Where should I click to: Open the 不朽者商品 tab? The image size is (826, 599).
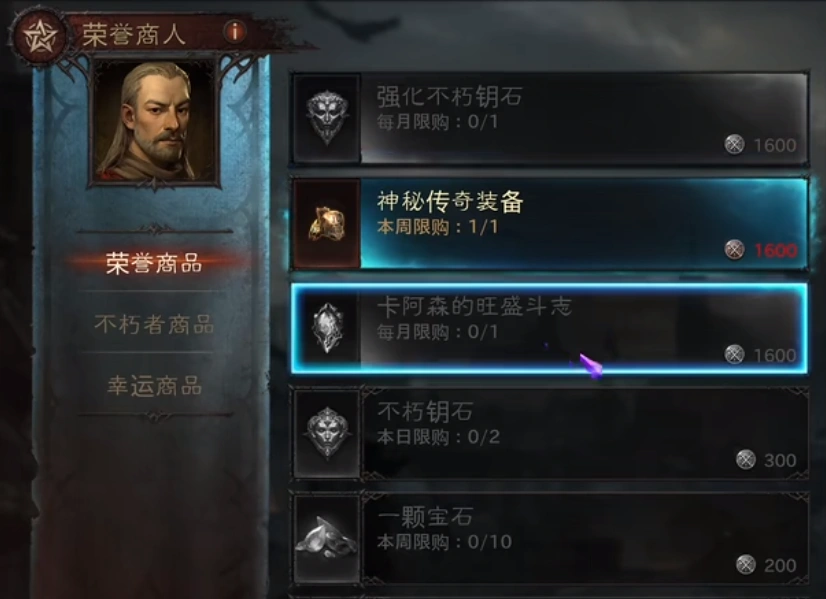pyautogui.click(x=154, y=325)
